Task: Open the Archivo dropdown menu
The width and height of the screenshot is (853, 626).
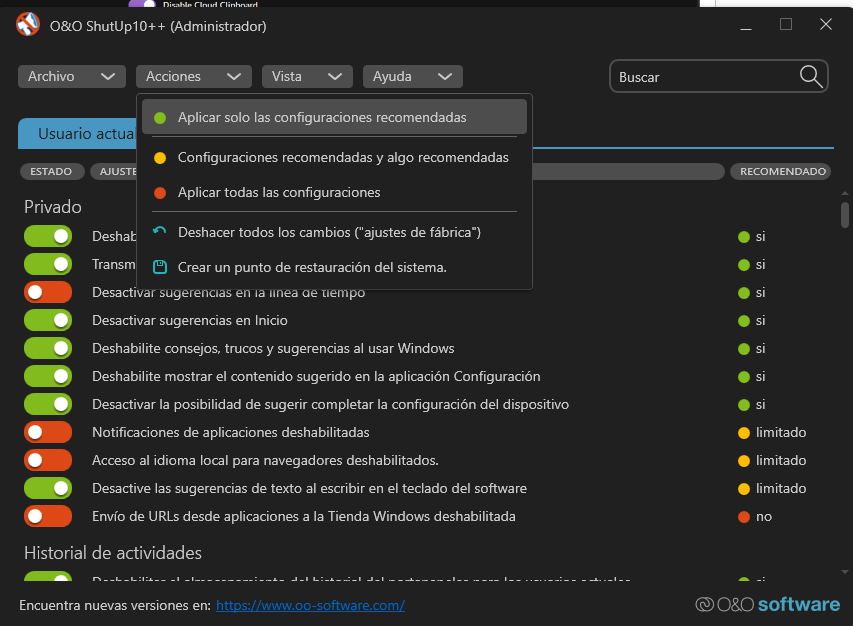Action: (x=71, y=77)
